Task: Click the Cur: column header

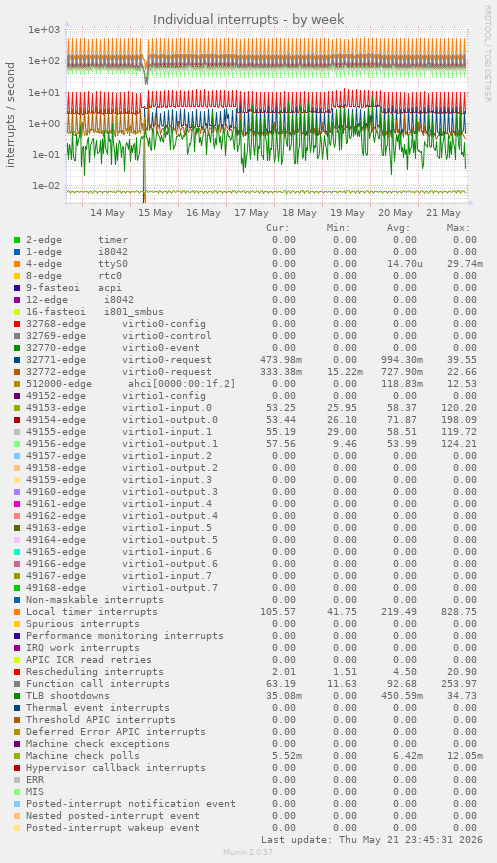Action: click(278, 228)
